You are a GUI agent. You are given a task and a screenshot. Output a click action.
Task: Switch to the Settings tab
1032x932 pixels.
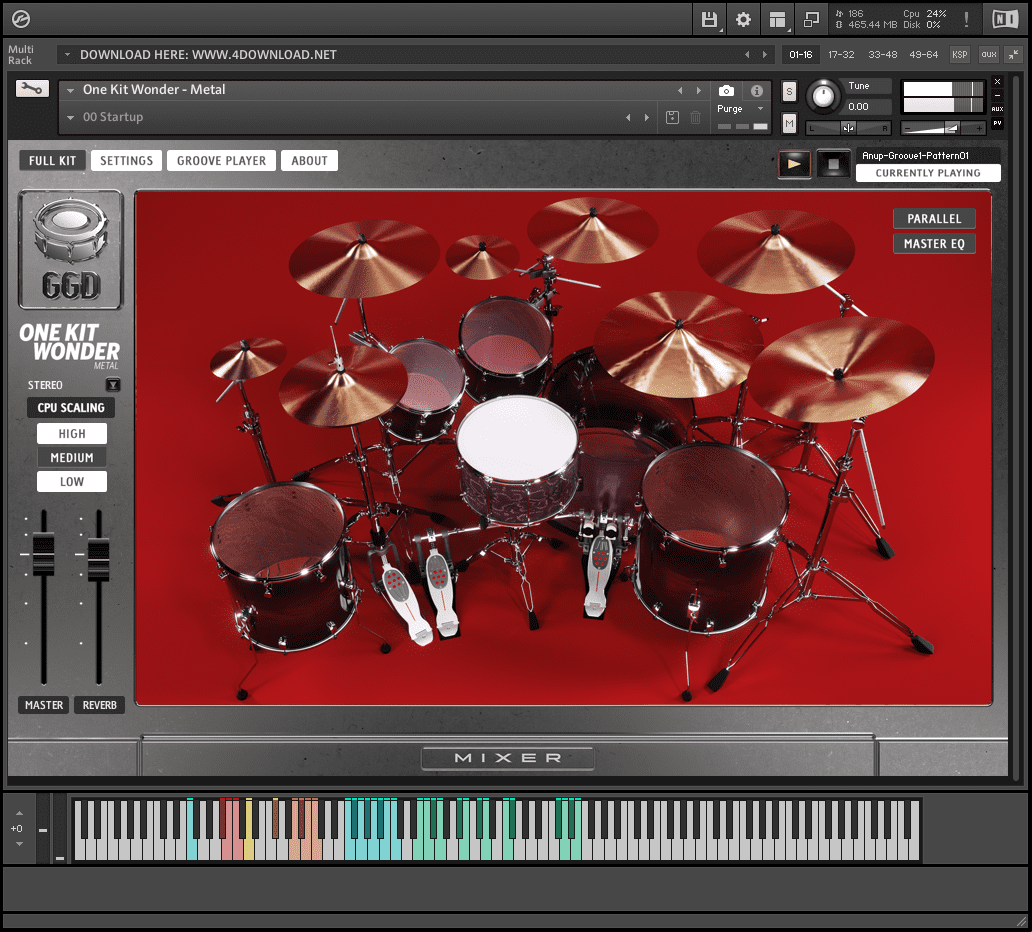click(126, 161)
